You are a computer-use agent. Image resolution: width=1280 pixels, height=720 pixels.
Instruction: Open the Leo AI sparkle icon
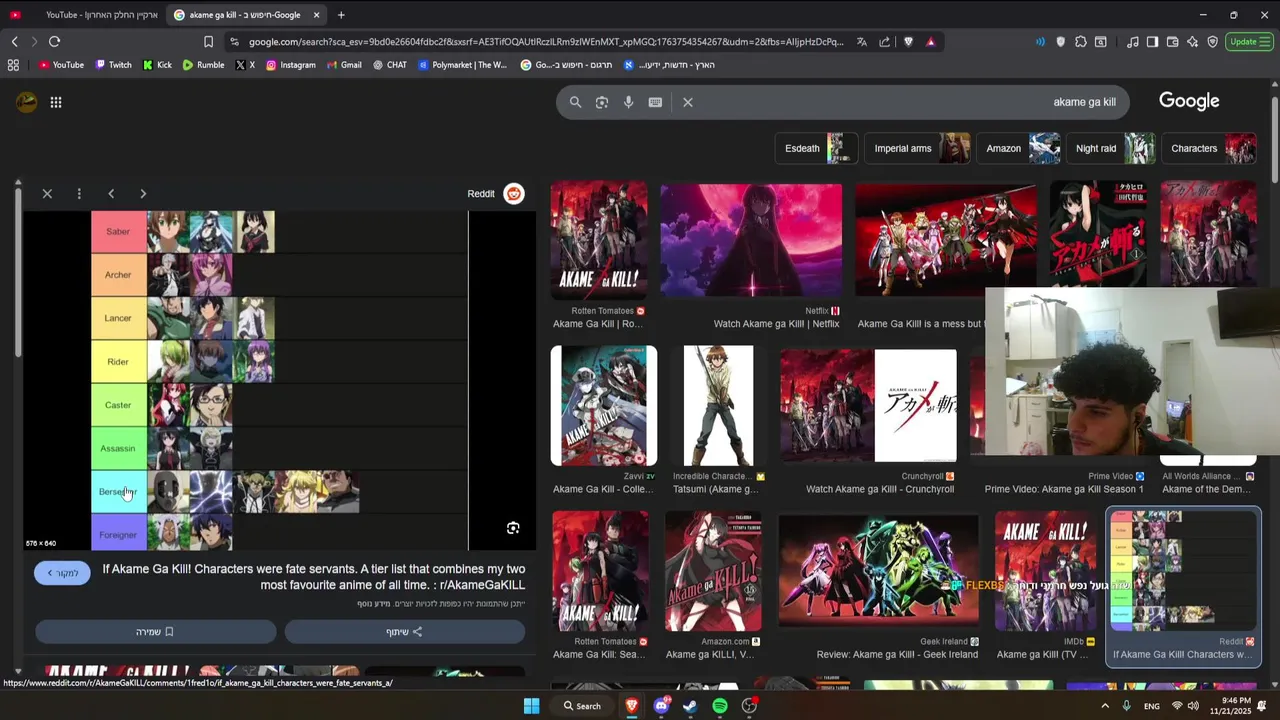(1192, 42)
